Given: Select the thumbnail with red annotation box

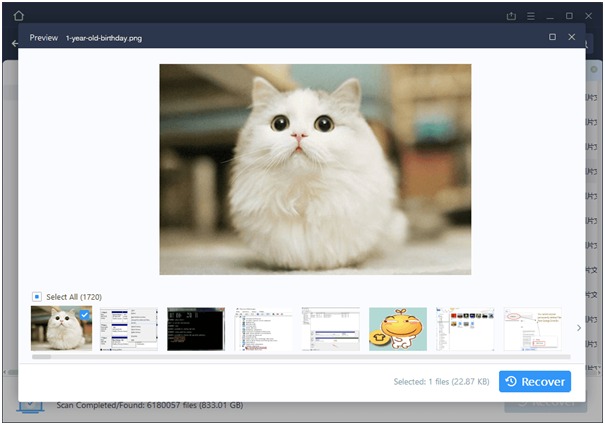Looking at the screenshot, I should coord(532,329).
